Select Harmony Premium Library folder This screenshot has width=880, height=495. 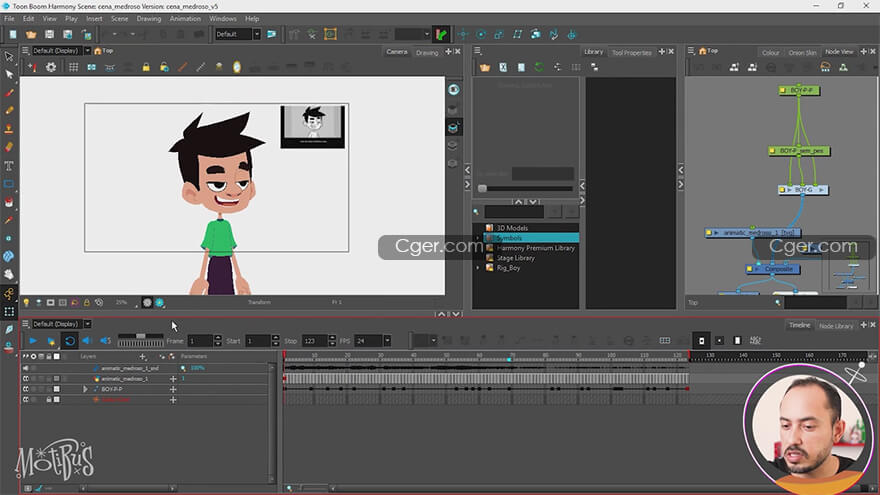click(535, 248)
